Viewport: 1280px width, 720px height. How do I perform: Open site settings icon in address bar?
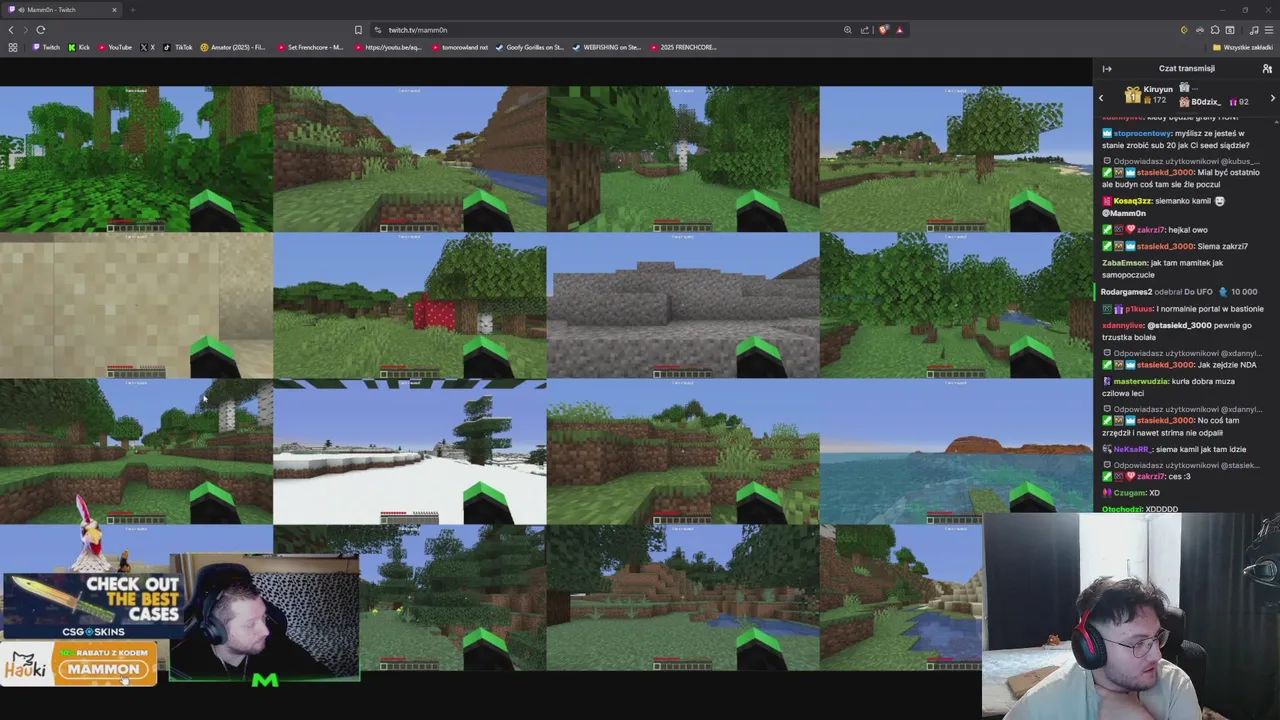[x=377, y=30]
